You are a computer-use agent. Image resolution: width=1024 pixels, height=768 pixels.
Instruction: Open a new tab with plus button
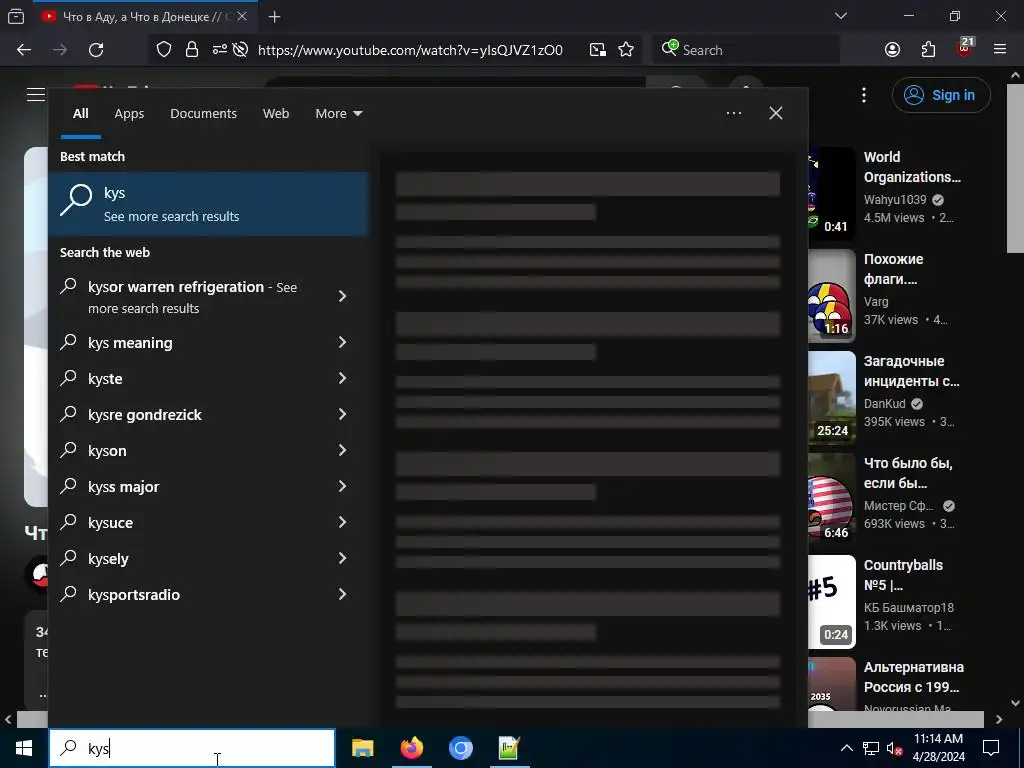click(274, 17)
